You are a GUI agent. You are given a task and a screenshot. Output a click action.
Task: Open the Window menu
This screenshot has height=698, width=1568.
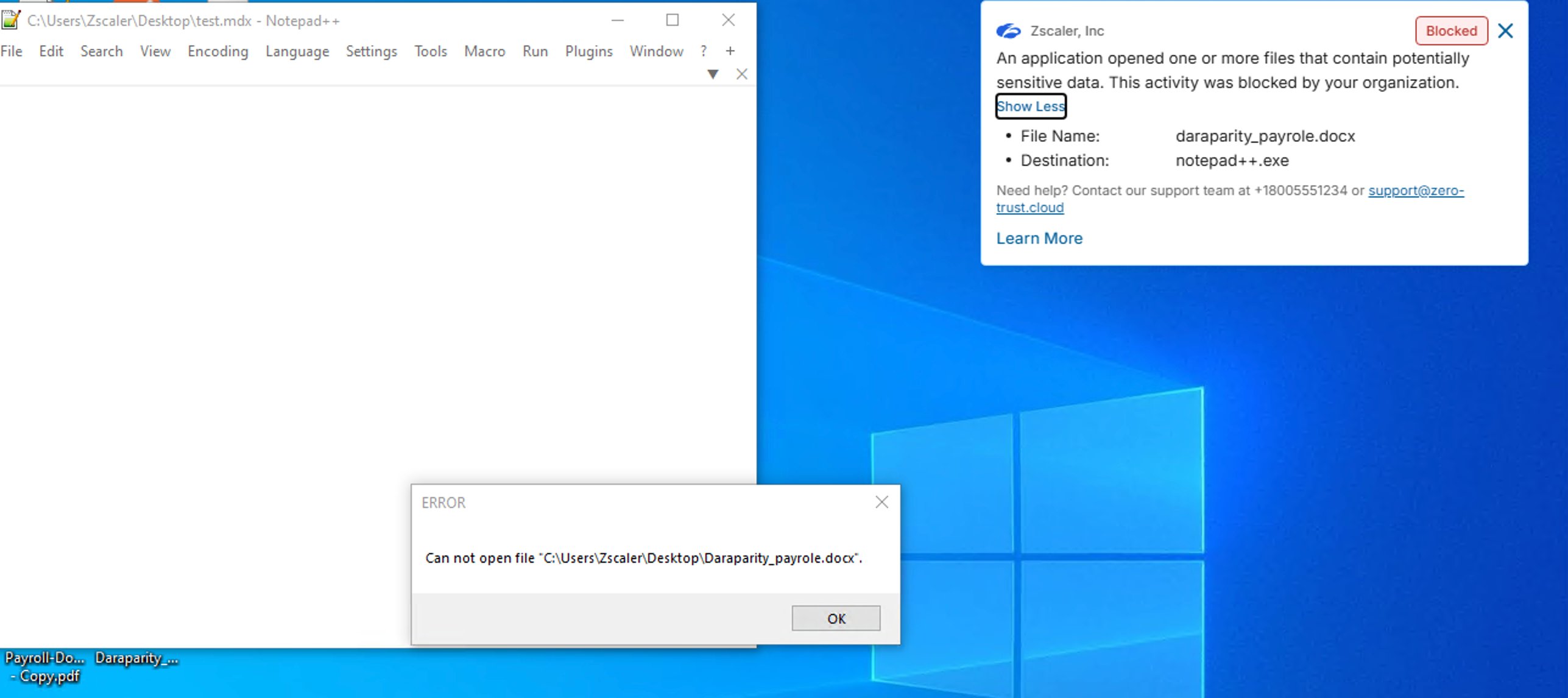(x=657, y=51)
